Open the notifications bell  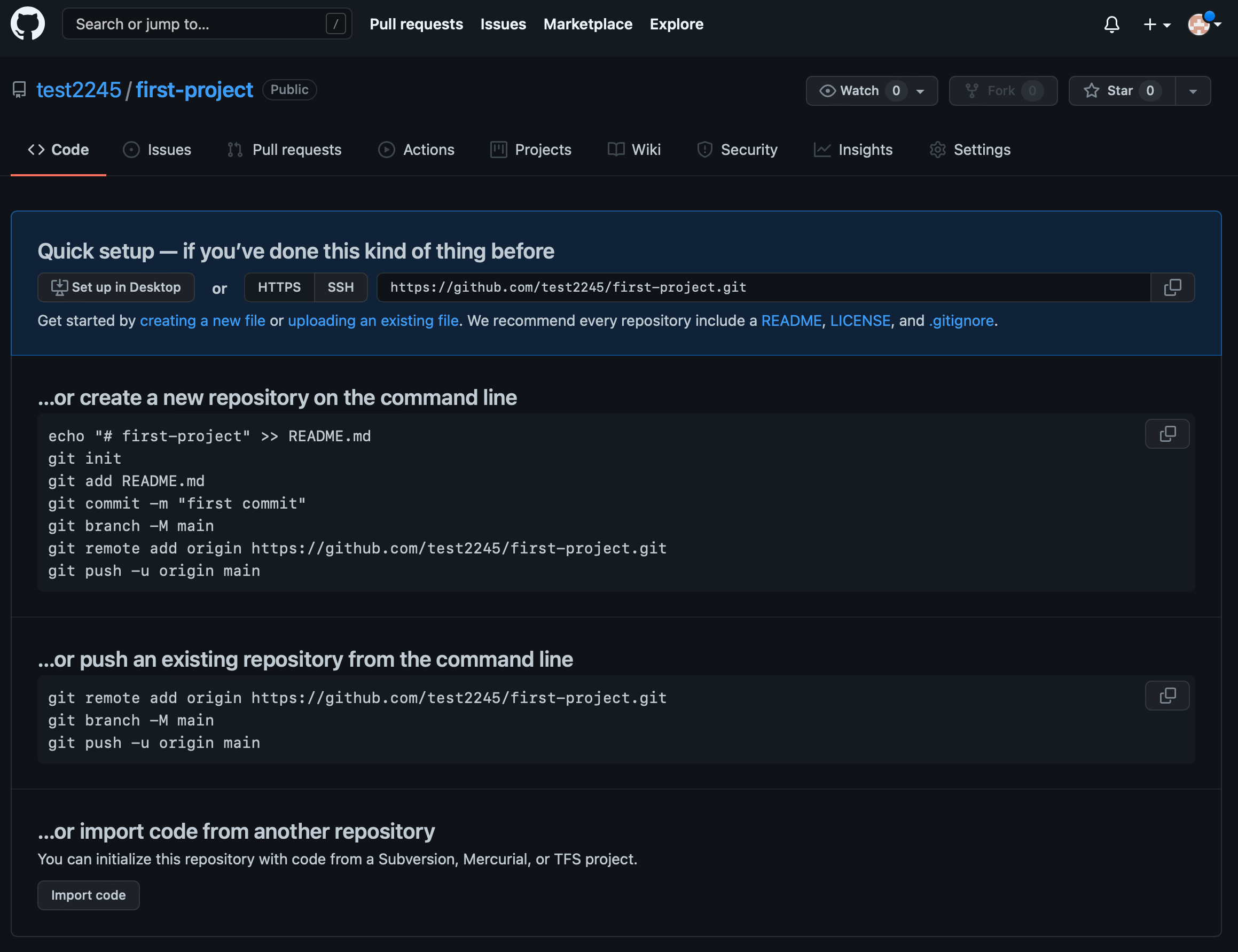coord(1111,25)
